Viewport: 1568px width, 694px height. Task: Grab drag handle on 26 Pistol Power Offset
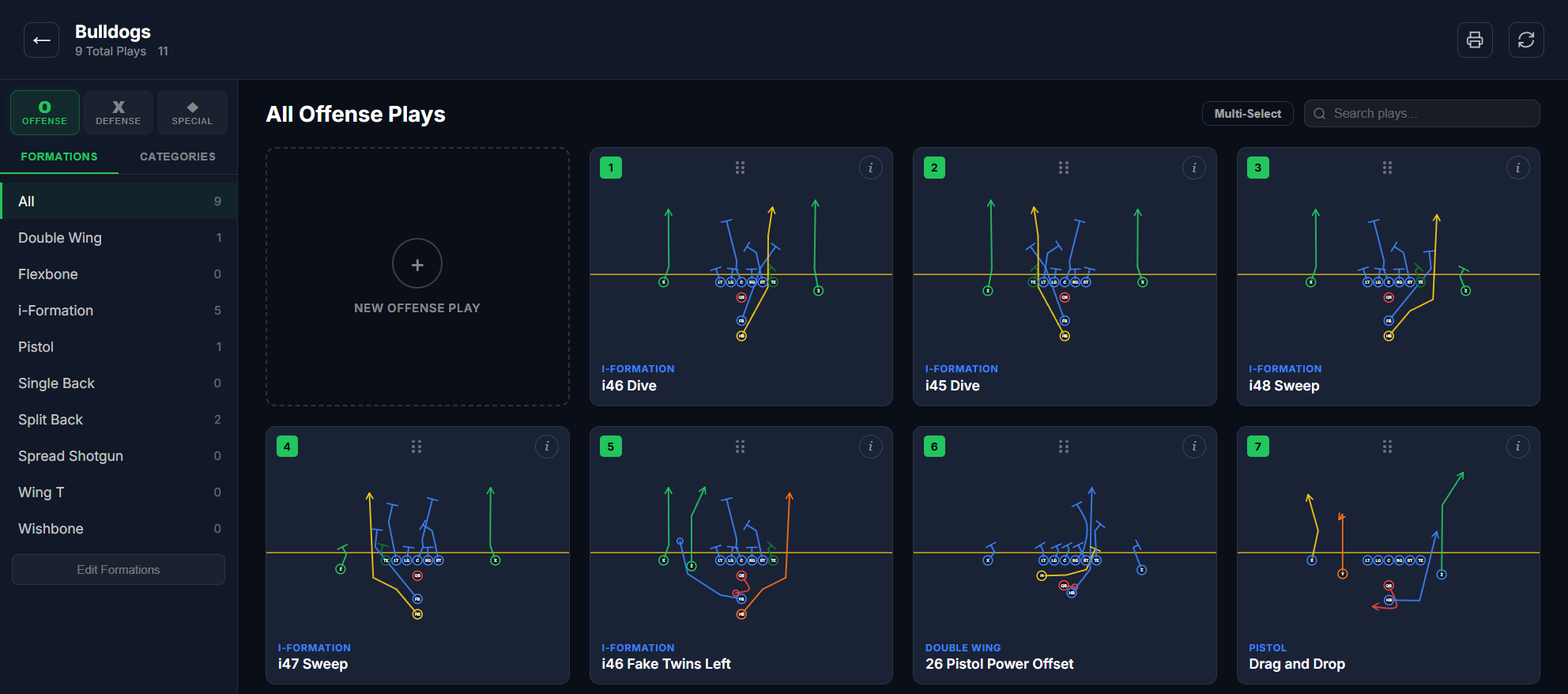[1064, 447]
